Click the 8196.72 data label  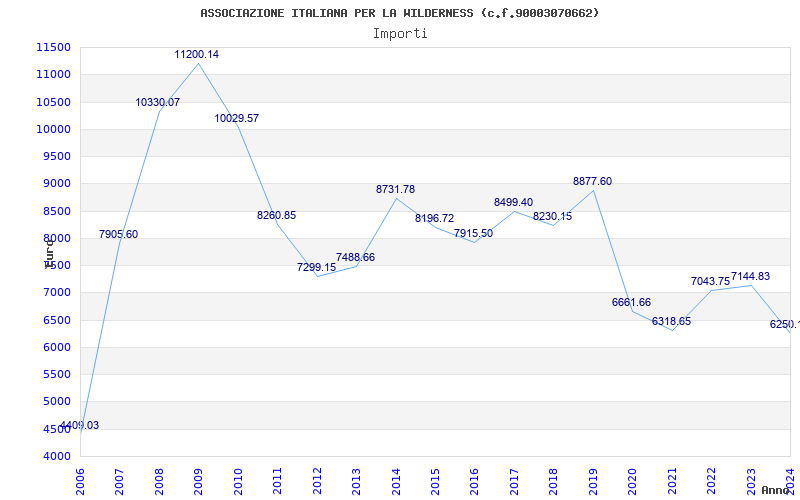[435, 219]
